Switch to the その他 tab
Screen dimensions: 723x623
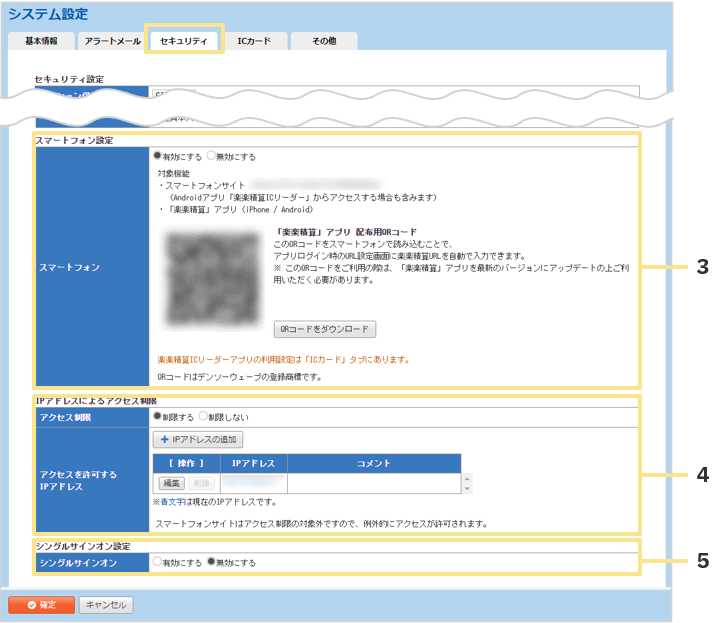click(324, 41)
